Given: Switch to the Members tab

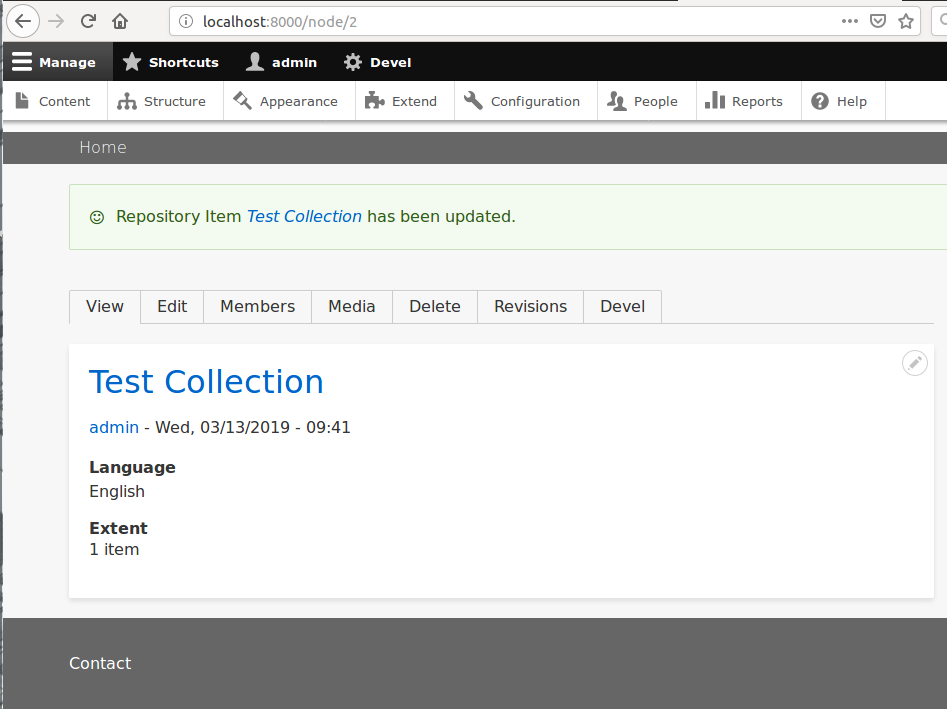Looking at the screenshot, I should tap(257, 306).
